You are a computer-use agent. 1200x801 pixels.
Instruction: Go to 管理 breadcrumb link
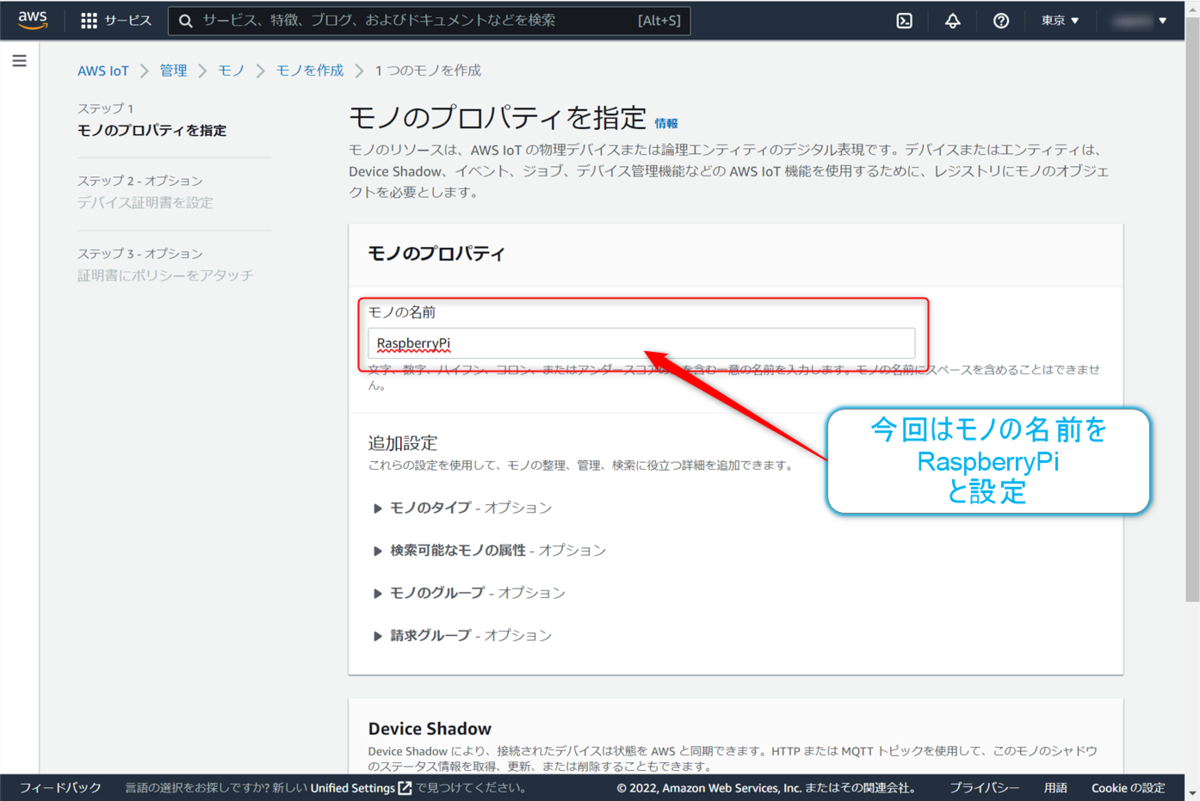click(x=173, y=71)
